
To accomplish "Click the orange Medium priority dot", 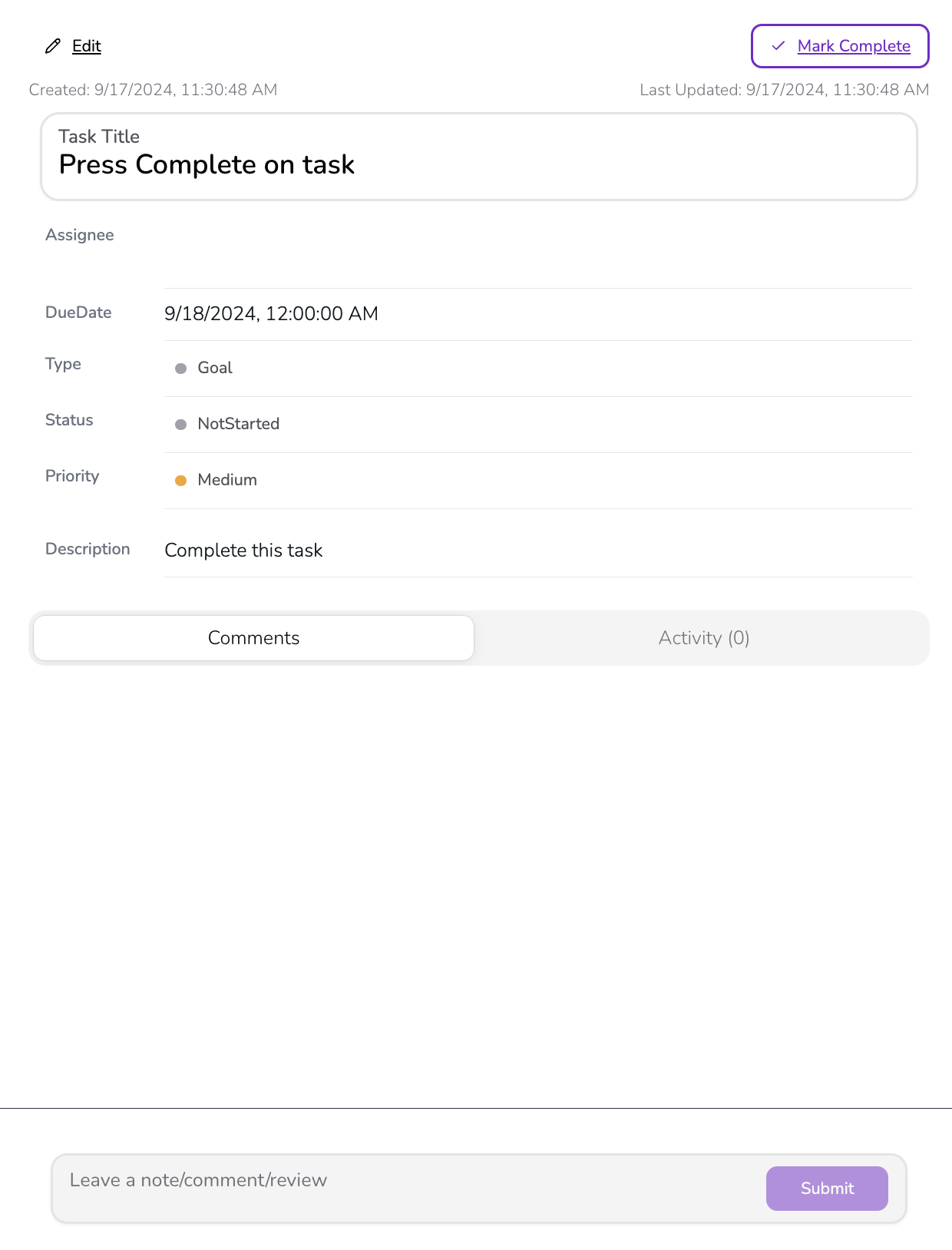I will (181, 481).
